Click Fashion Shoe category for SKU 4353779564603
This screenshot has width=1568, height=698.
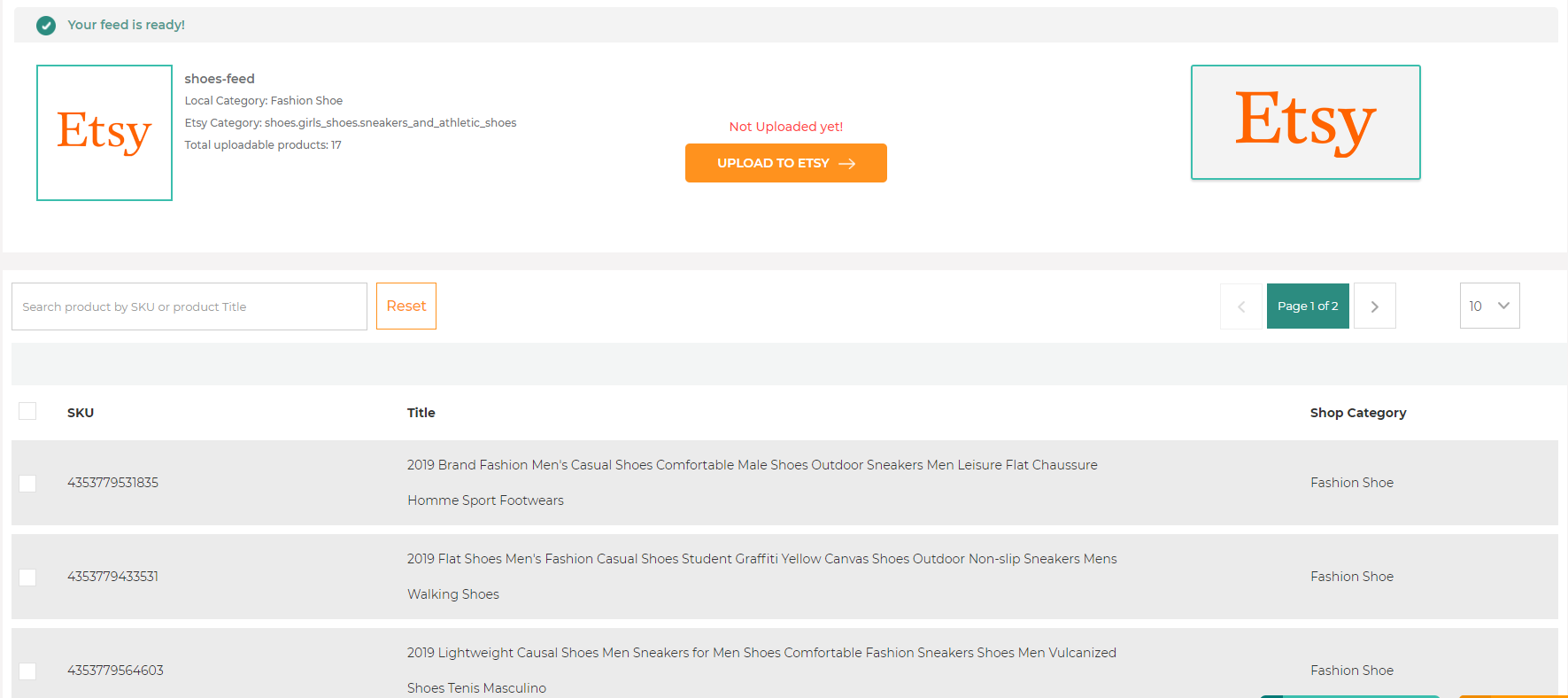1352,671
